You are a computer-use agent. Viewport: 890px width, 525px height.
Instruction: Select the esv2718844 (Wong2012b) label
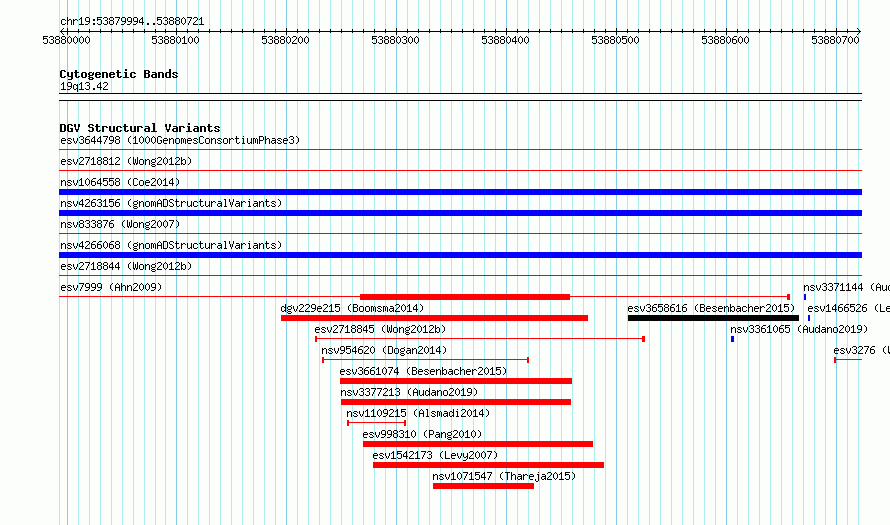126,266
